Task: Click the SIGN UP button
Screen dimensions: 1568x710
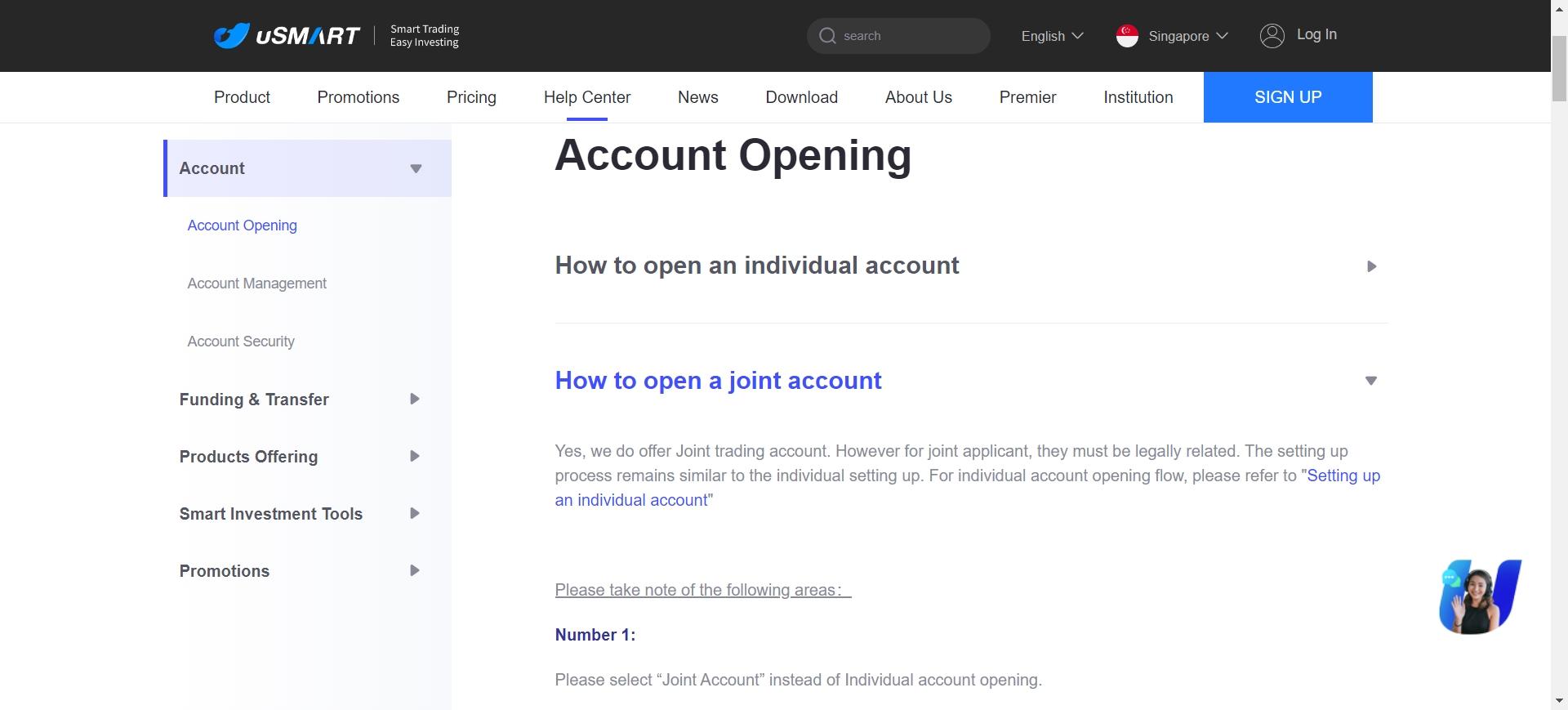Action: click(x=1288, y=97)
